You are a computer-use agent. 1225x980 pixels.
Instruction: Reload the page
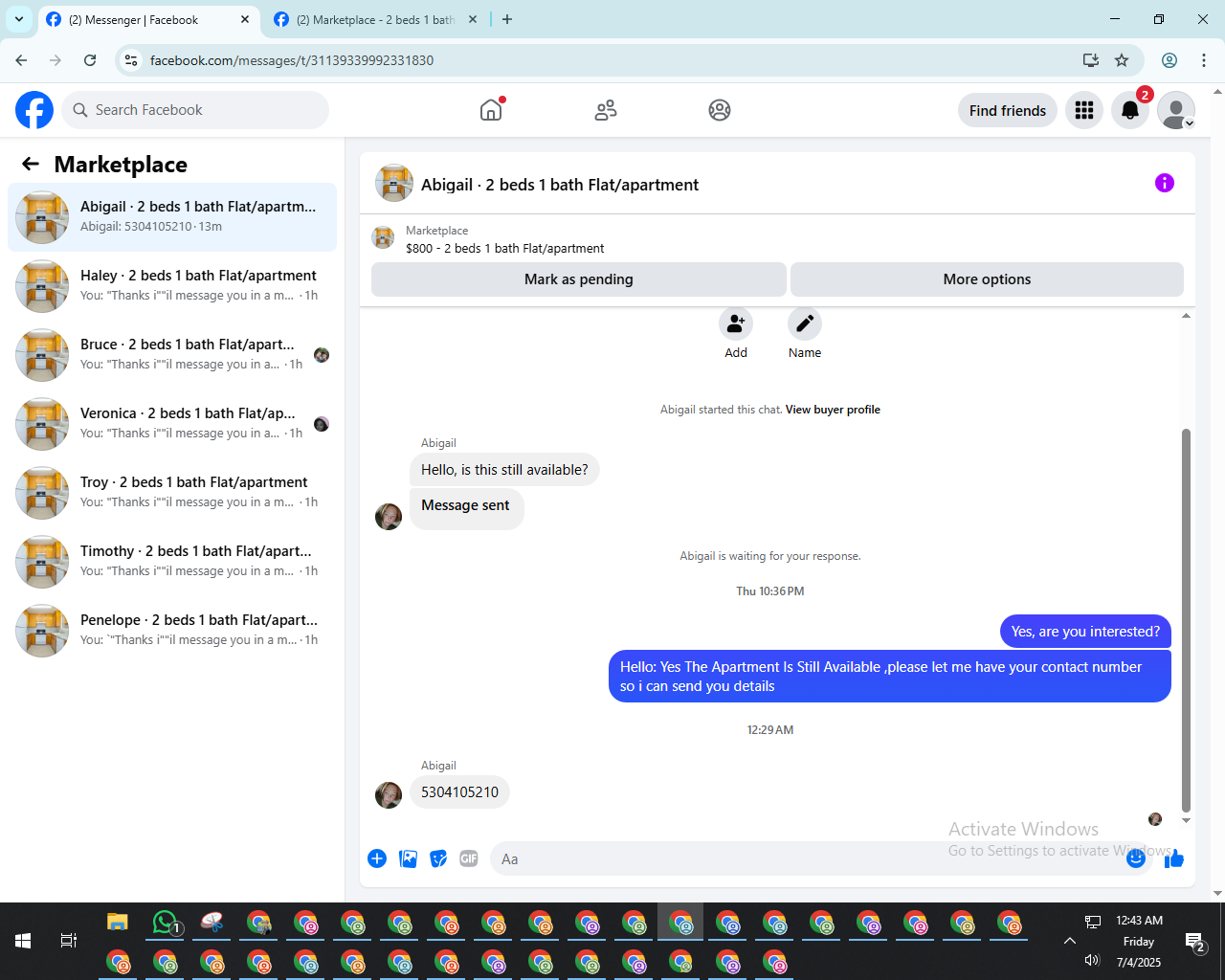pyautogui.click(x=90, y=60)
